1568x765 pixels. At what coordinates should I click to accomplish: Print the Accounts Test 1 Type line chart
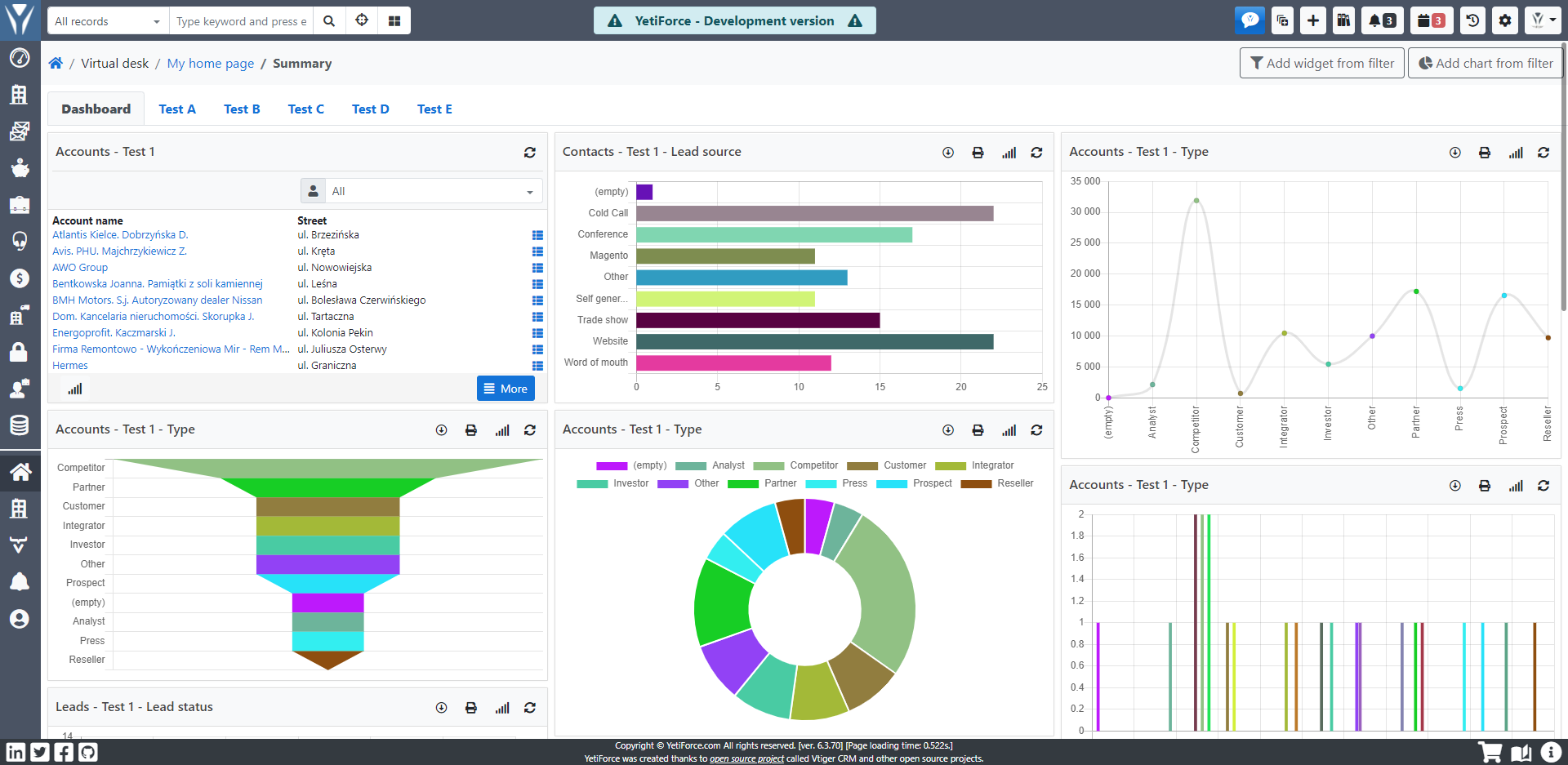pos(1485,153)
